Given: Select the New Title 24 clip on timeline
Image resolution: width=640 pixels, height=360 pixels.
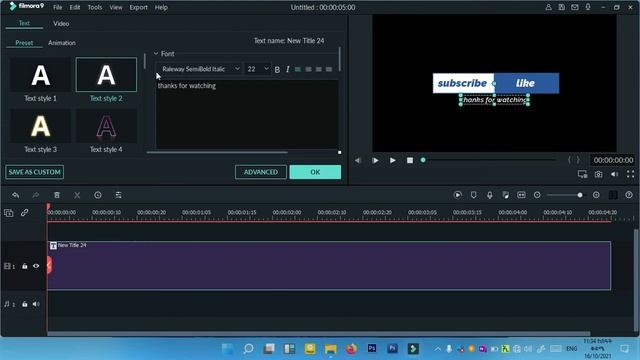Looking at the screenshot, I should point(329,266).
